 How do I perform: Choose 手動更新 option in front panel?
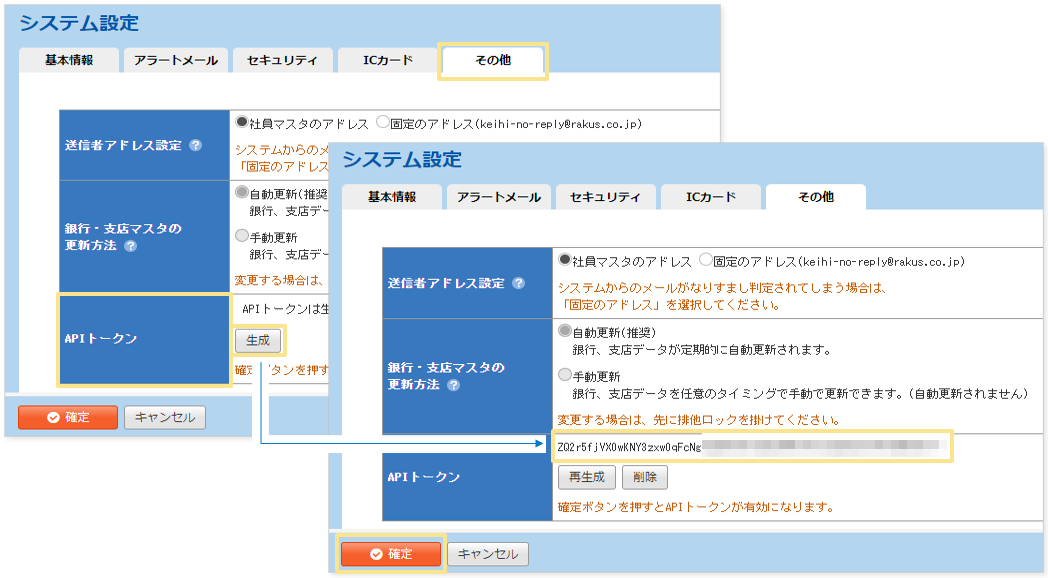click(565, 376)
